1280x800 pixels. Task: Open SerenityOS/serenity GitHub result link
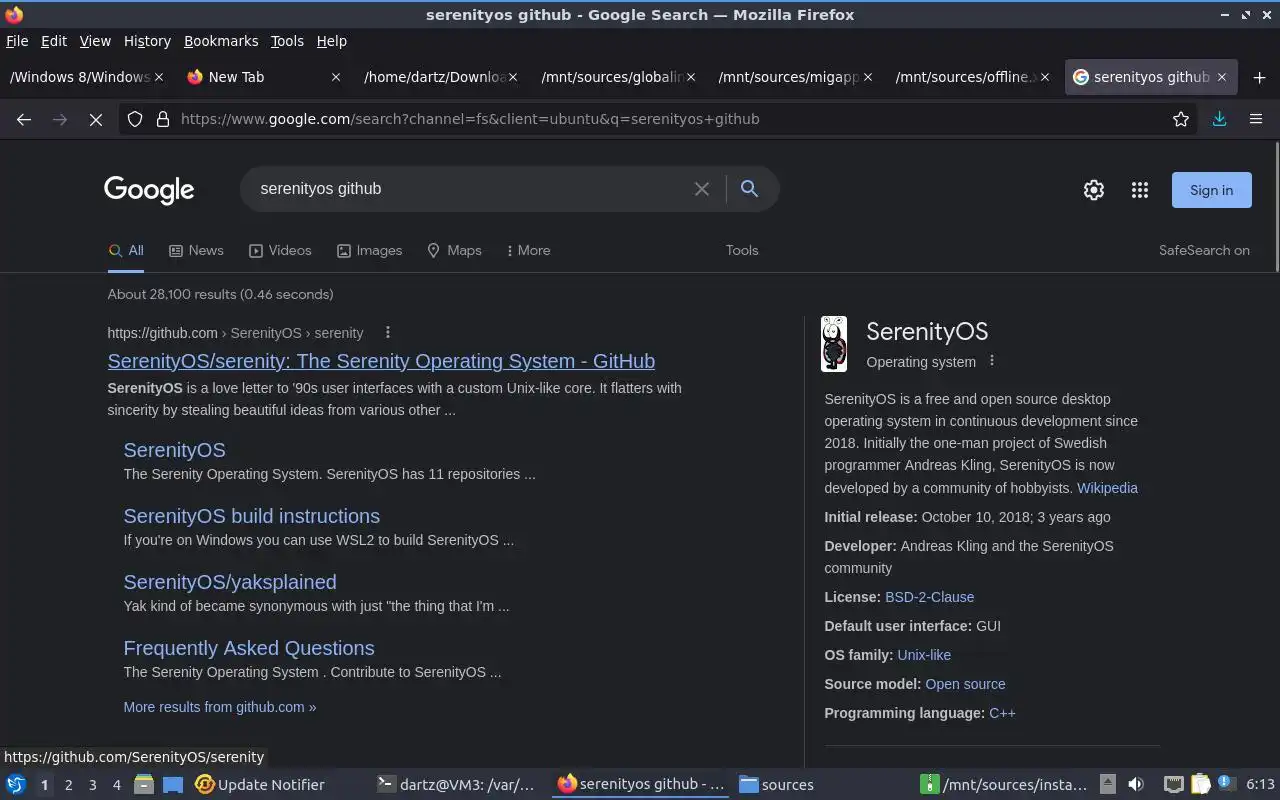coord(381,361)
